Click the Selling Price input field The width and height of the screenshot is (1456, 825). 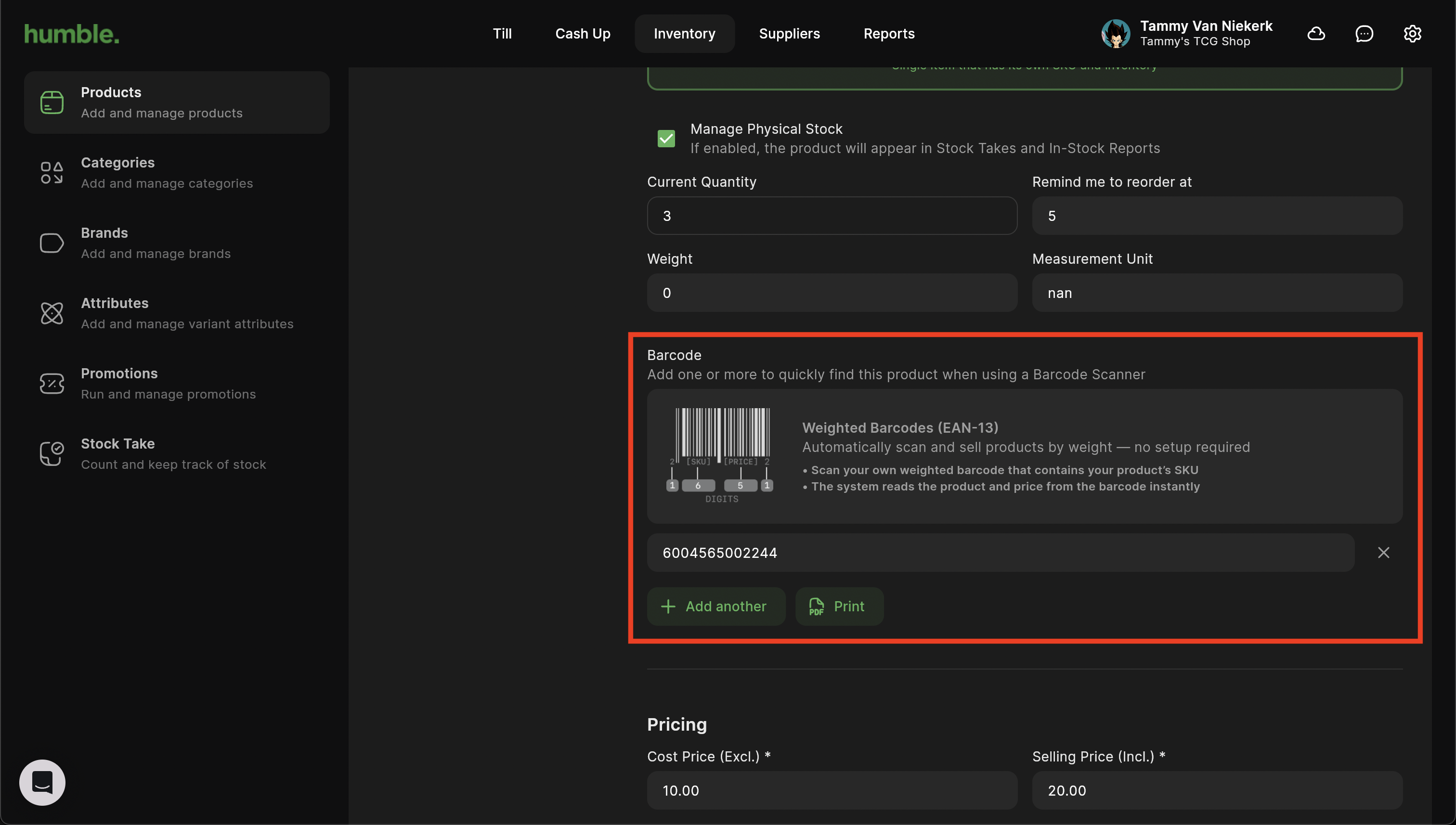(x=1217, y=790)
